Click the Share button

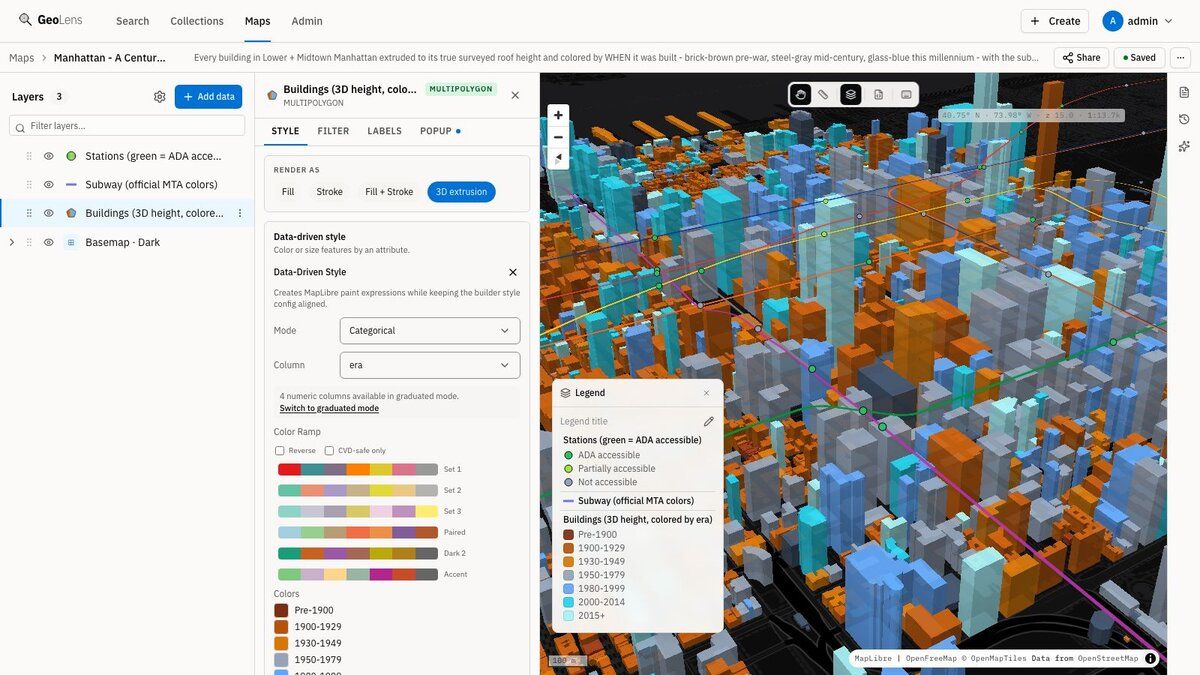click(x=1081, y=58)
